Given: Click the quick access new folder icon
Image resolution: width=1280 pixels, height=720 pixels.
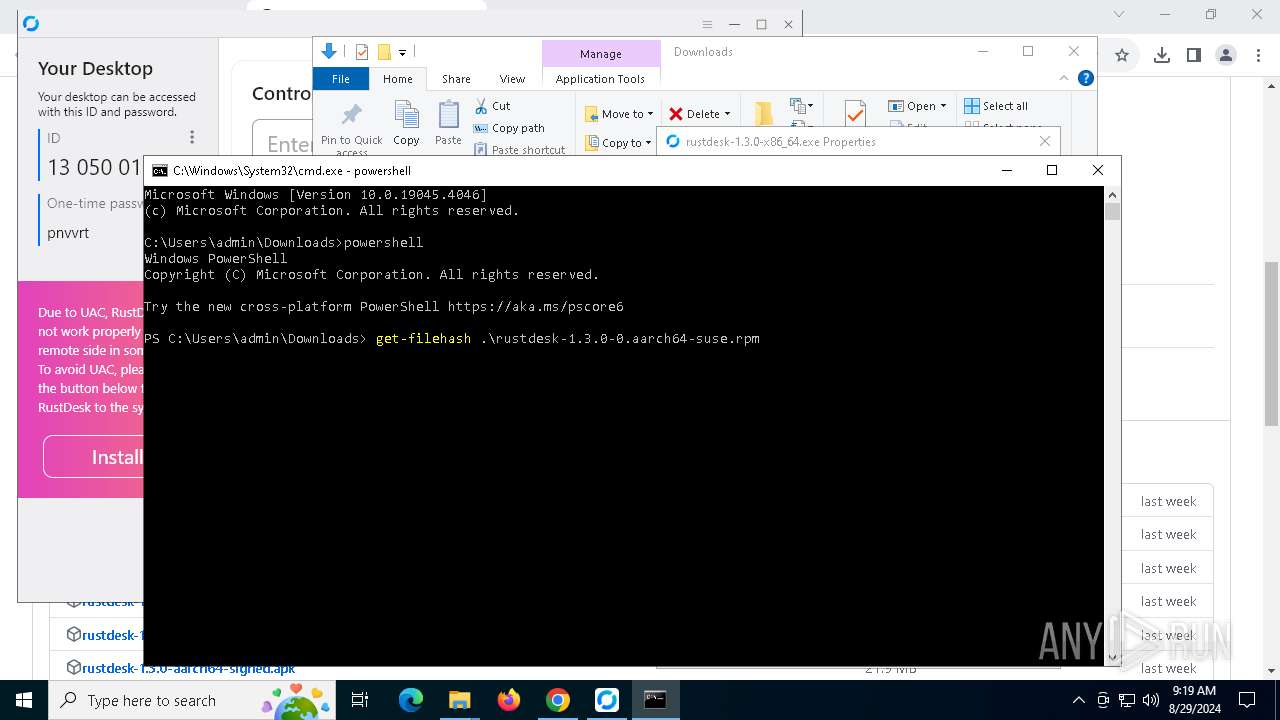Looking at the screenshot, I should coord(384,52).
